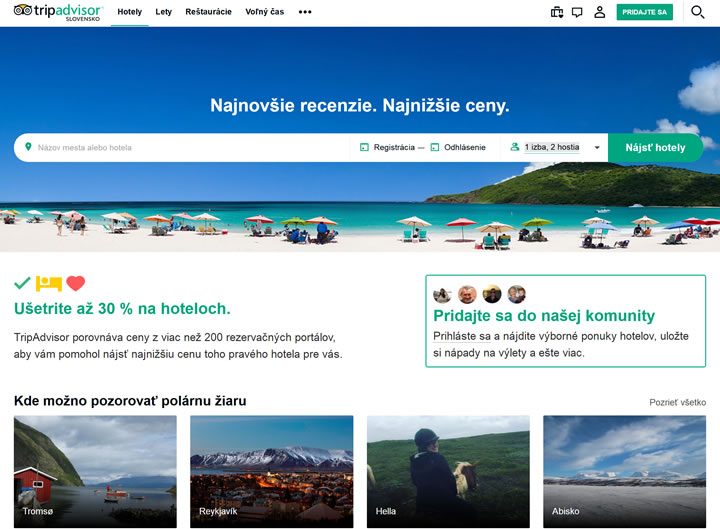
Task: Click the TripAdvisor owl logo
Action: (x=26, y=11)
